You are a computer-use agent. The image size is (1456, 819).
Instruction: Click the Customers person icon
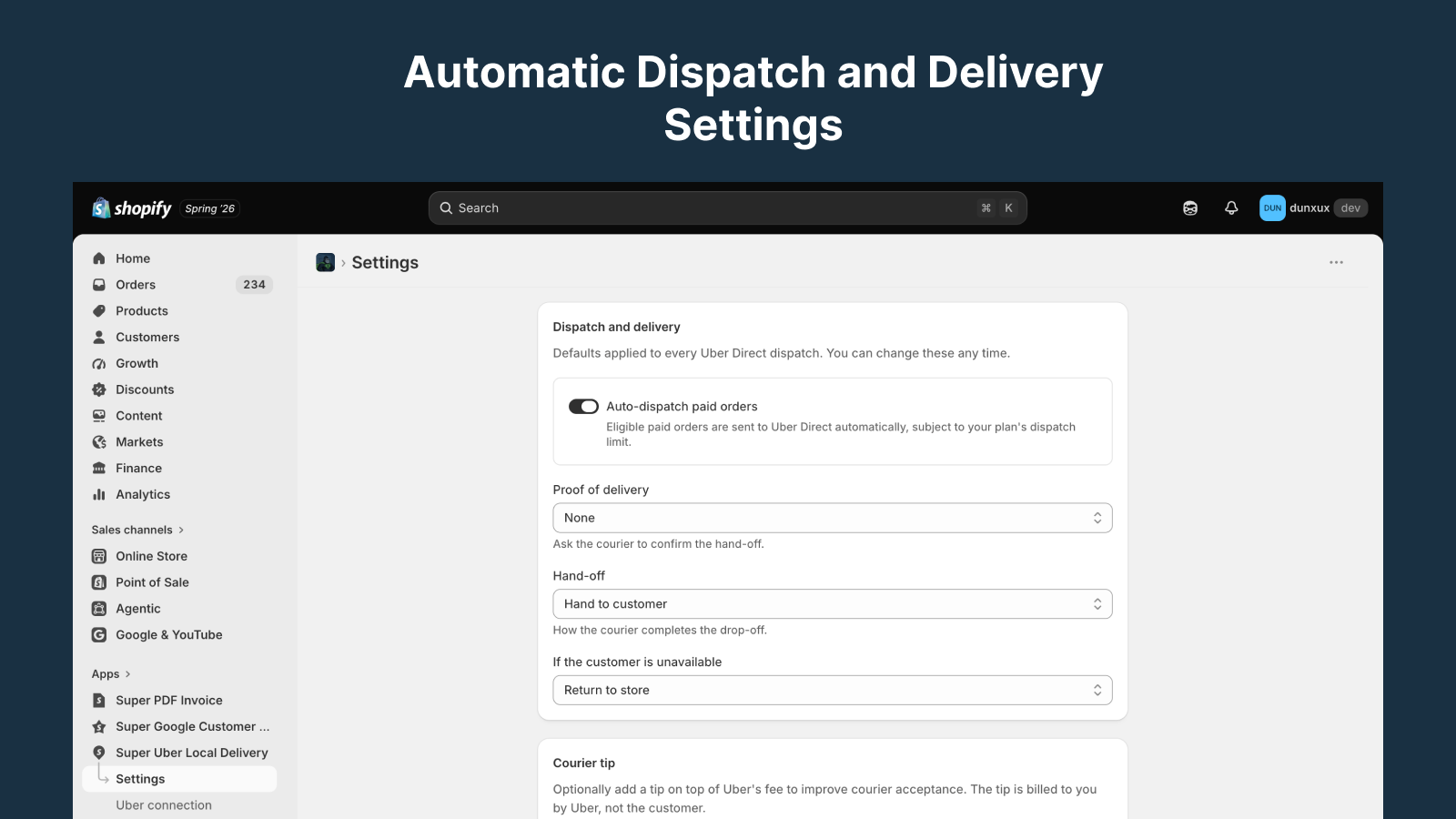[x=99, y=338]
